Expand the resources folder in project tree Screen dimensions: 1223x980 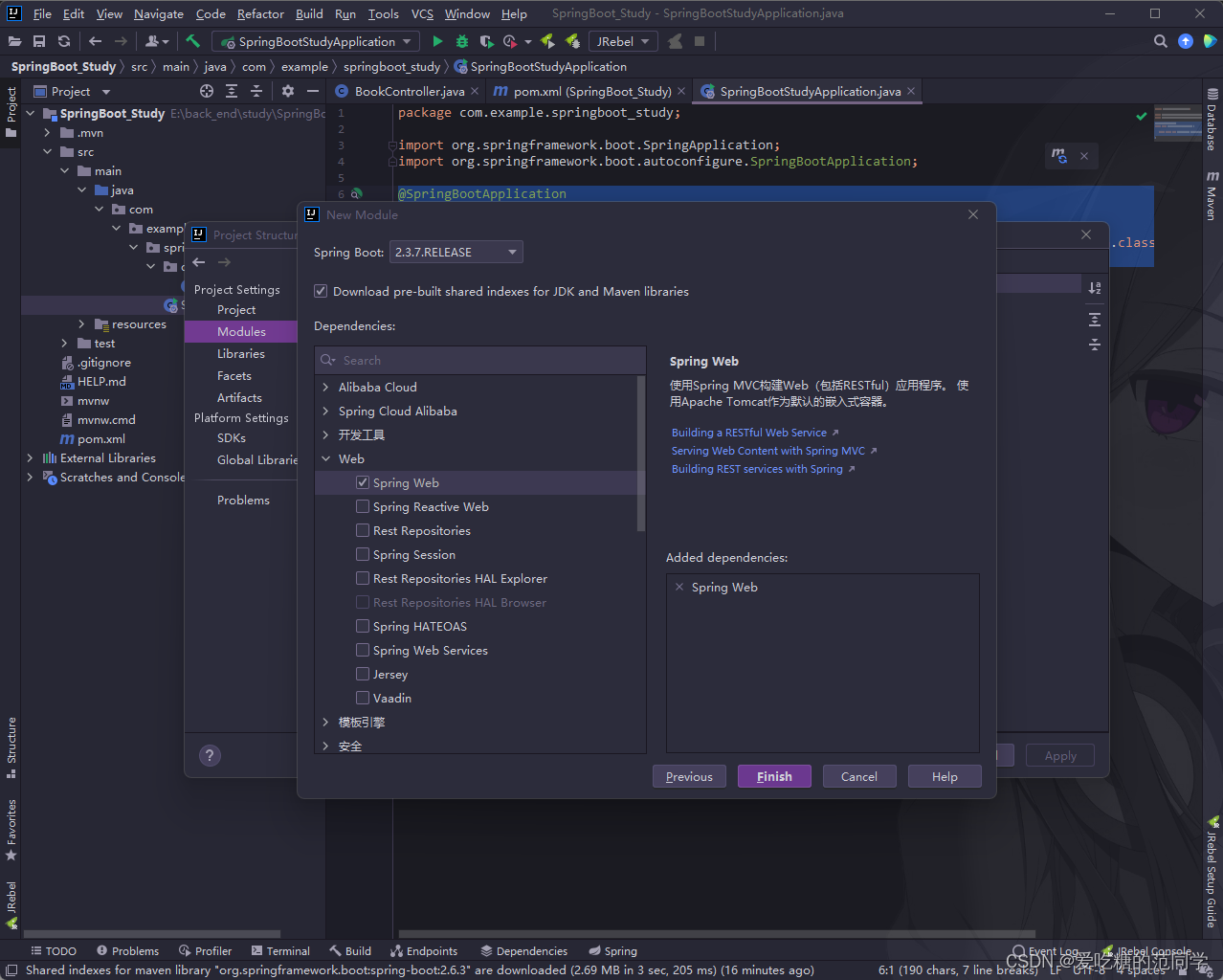(x=81, y=324)
